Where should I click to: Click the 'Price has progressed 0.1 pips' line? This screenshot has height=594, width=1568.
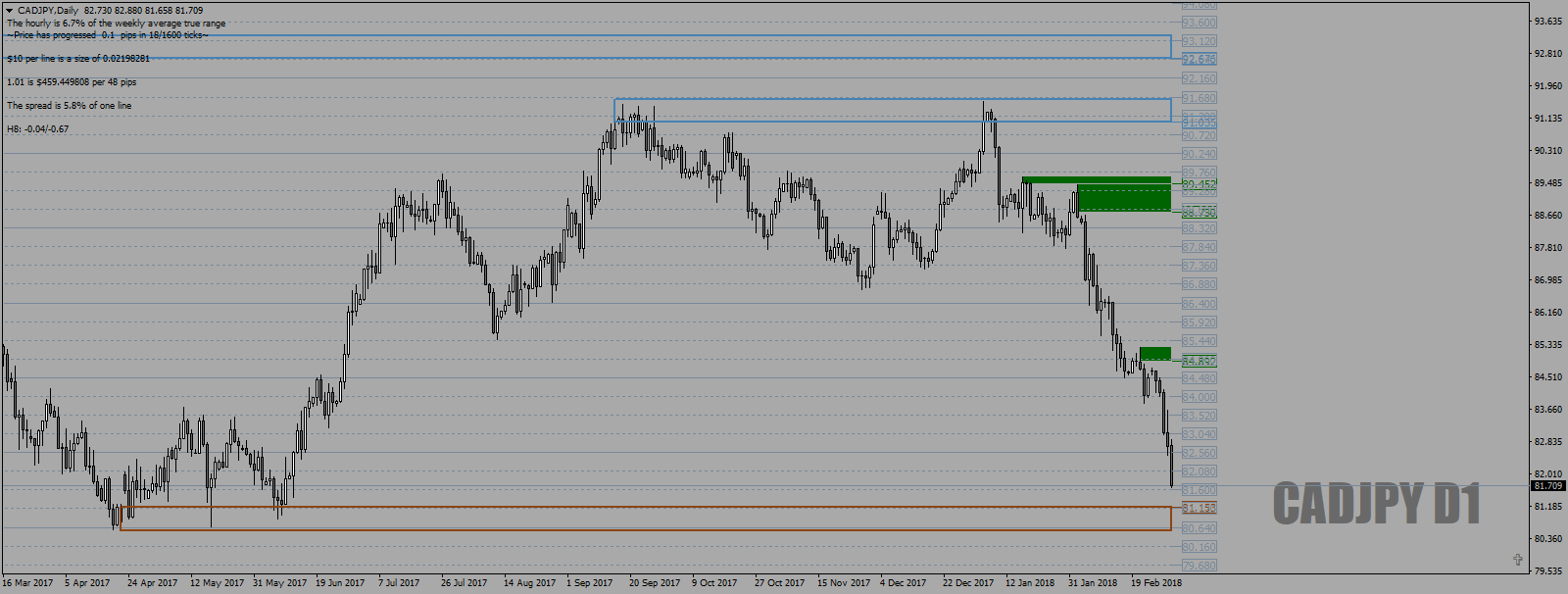pyautogui.click(x=107, y=35)
